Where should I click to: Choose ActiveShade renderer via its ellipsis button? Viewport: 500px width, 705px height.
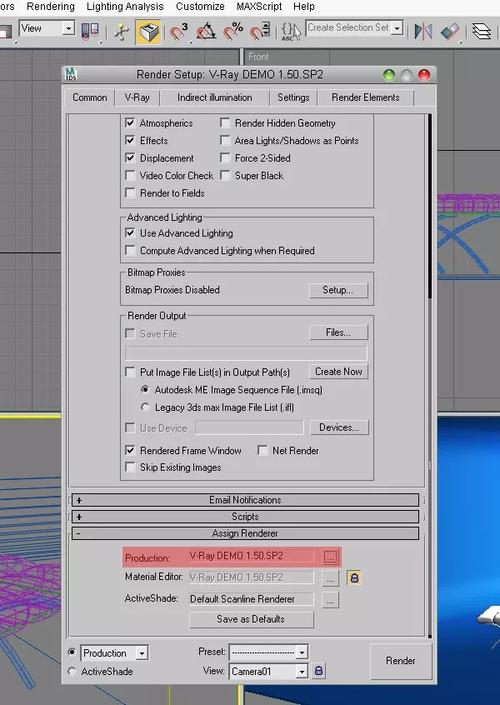(x=330, y=600)
